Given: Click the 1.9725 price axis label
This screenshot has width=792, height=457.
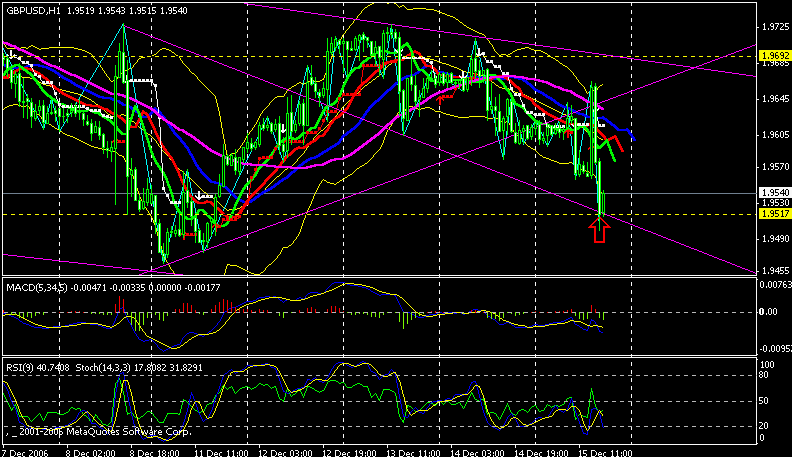Looking at the screenshot, I should pyautogui.click(x=775, y=27).
